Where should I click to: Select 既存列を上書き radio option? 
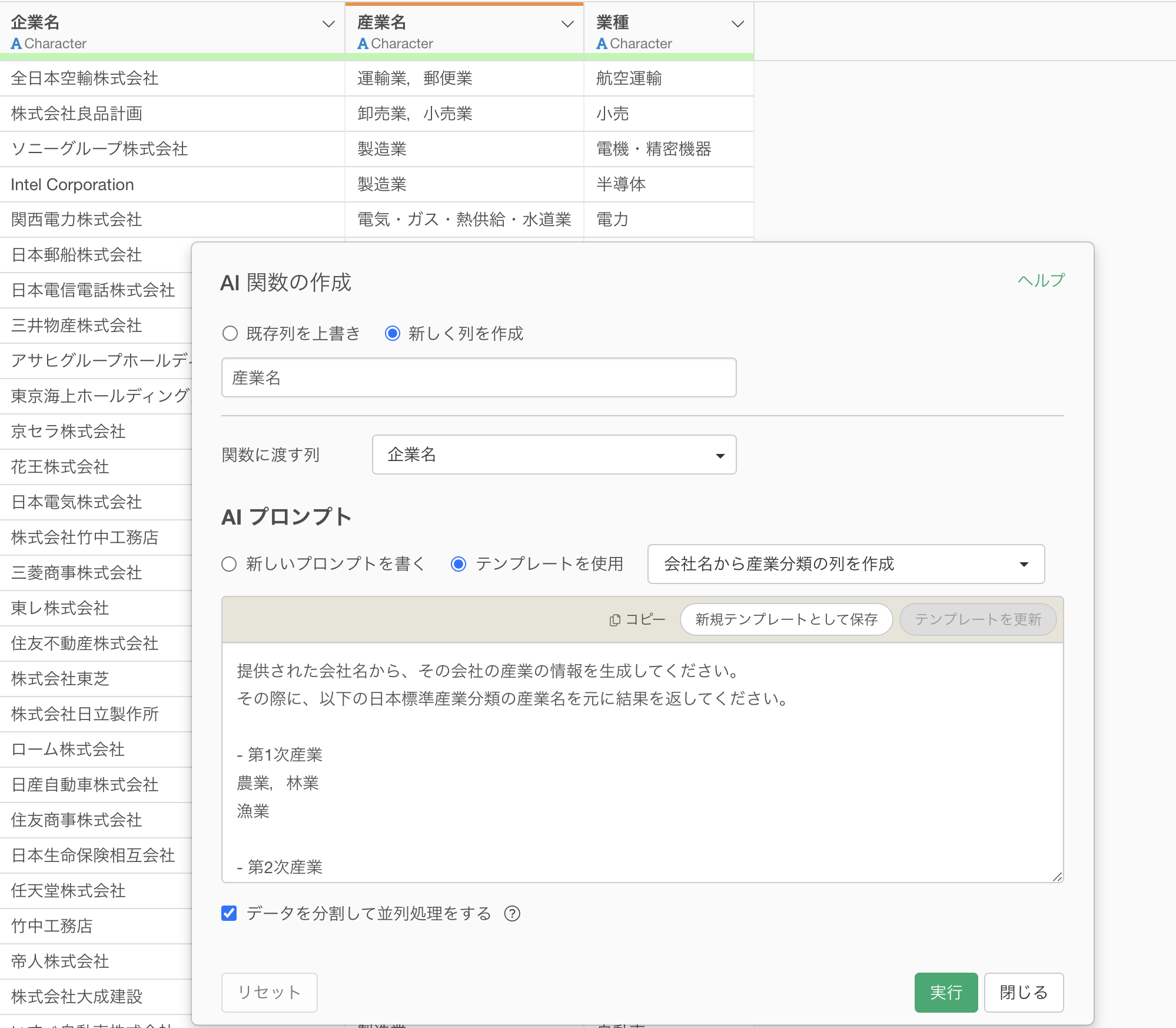coord(230,334)
